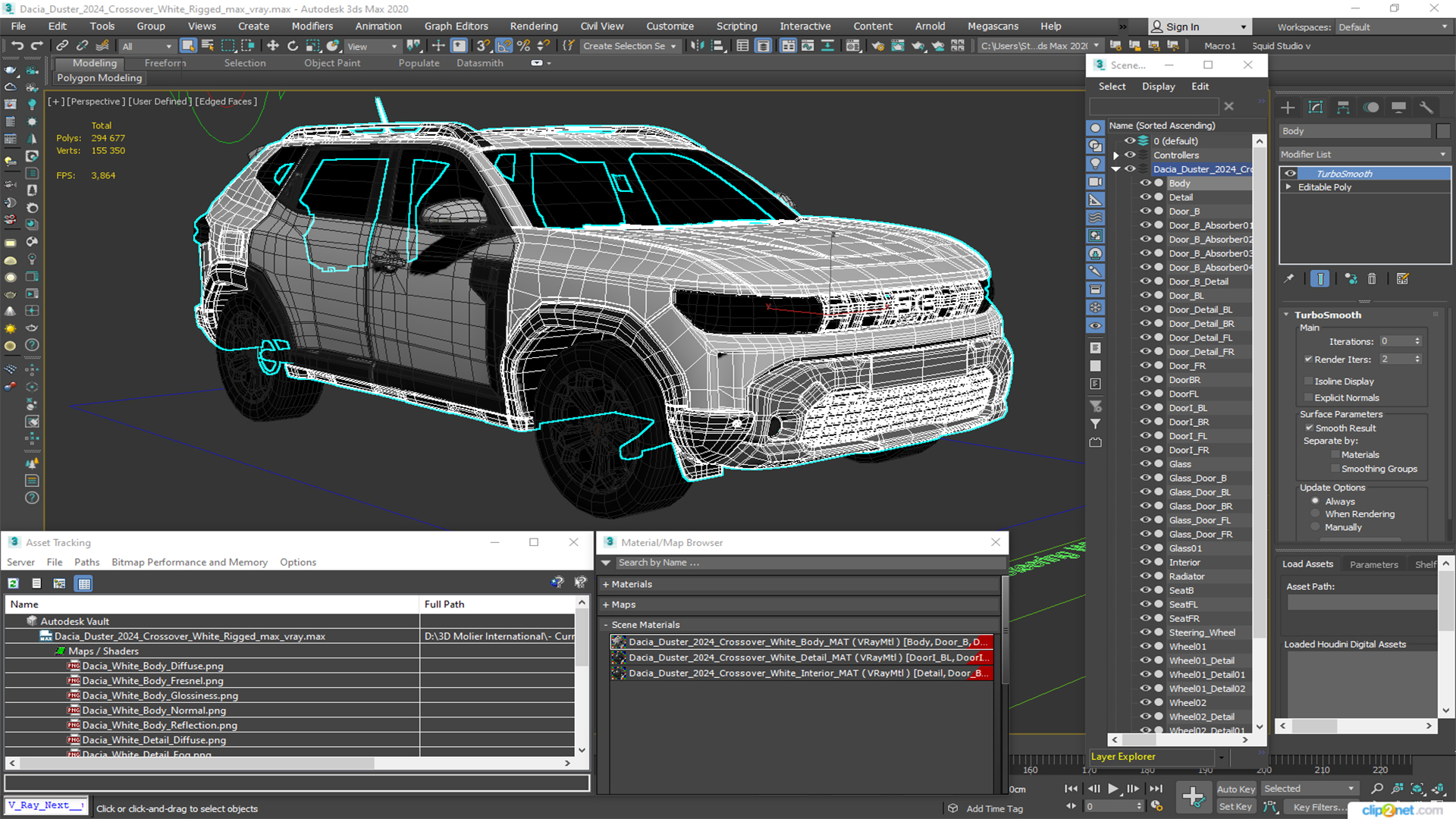1456x819 pixels.
Task: Click the Play Animation button
Action: point(1112,789)
